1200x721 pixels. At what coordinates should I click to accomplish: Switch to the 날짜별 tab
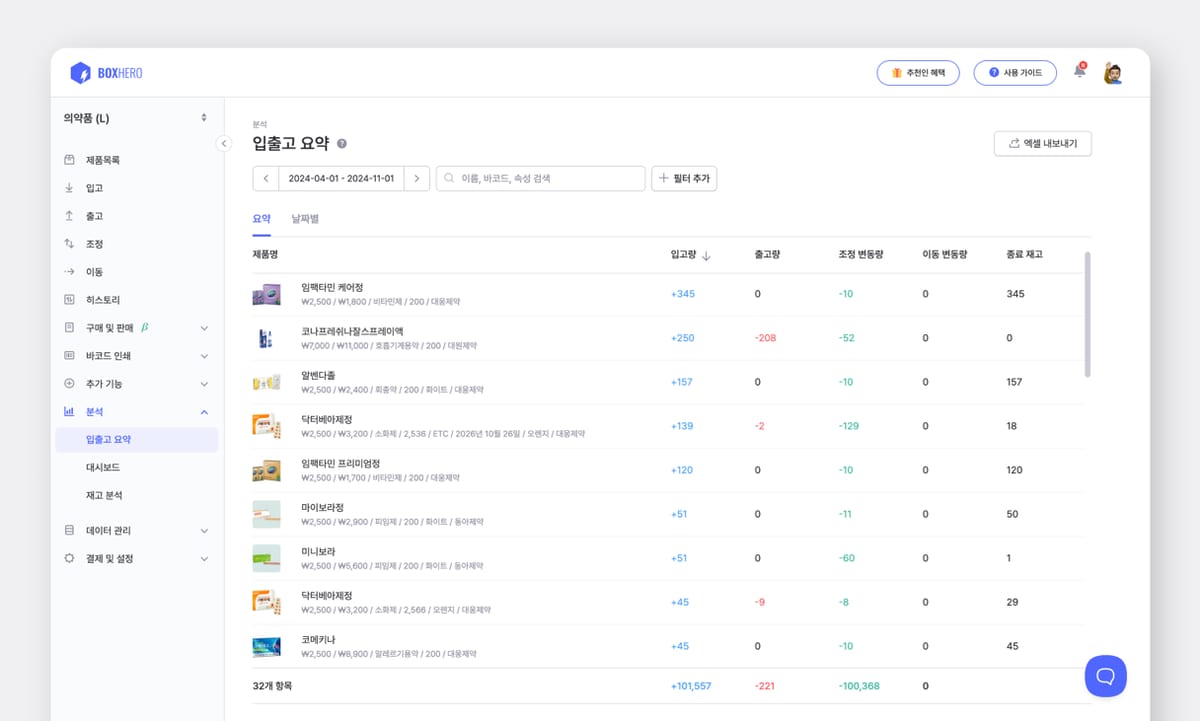coord(305,218)
